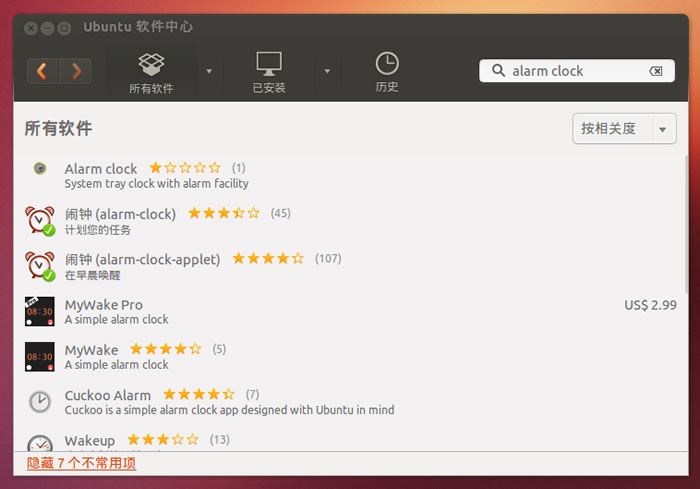Expand the dropdown arrow beside 已安装

click(x=327, y=71)
